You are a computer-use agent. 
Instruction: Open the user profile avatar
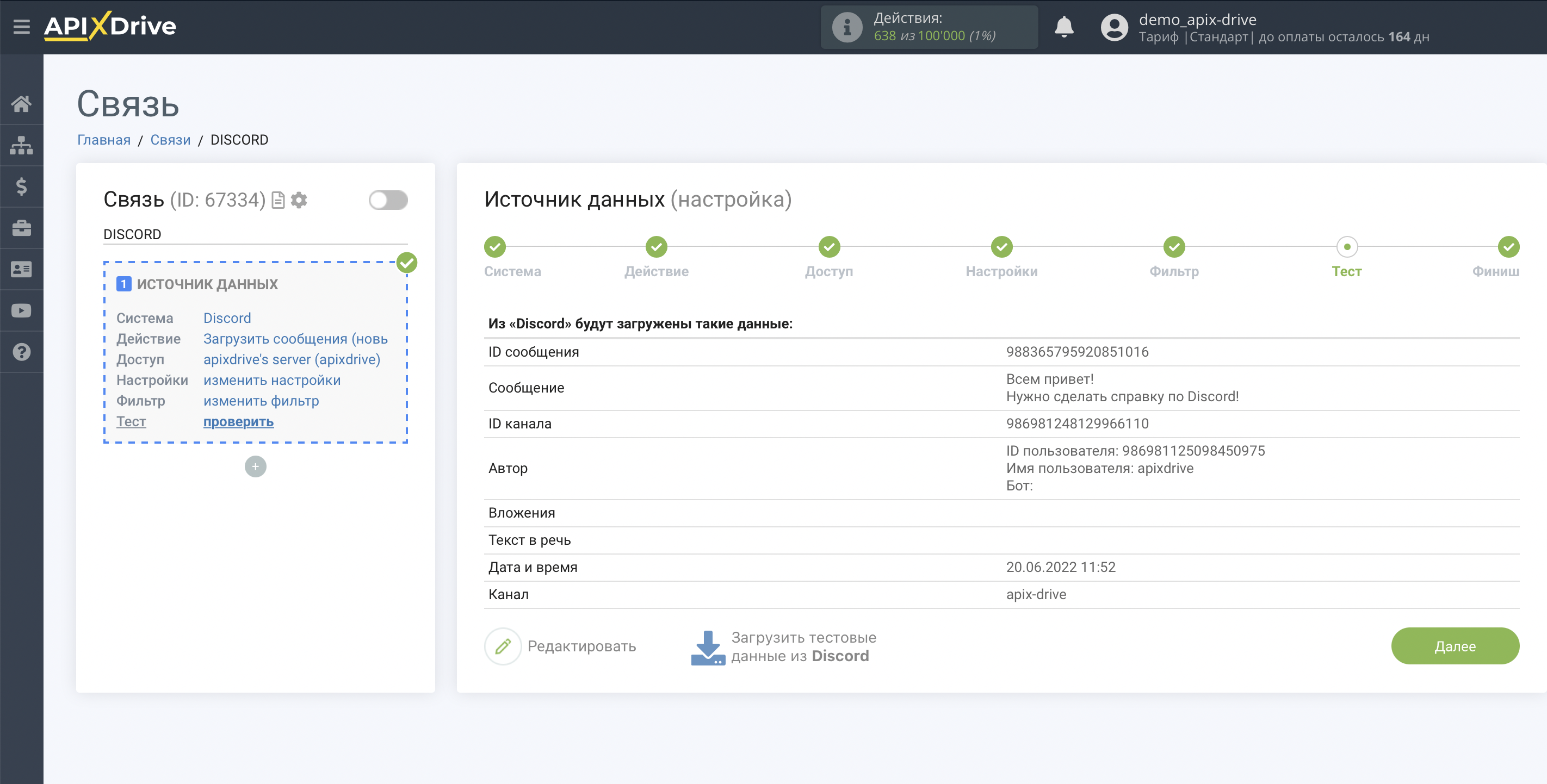[x=1115, y=27]
